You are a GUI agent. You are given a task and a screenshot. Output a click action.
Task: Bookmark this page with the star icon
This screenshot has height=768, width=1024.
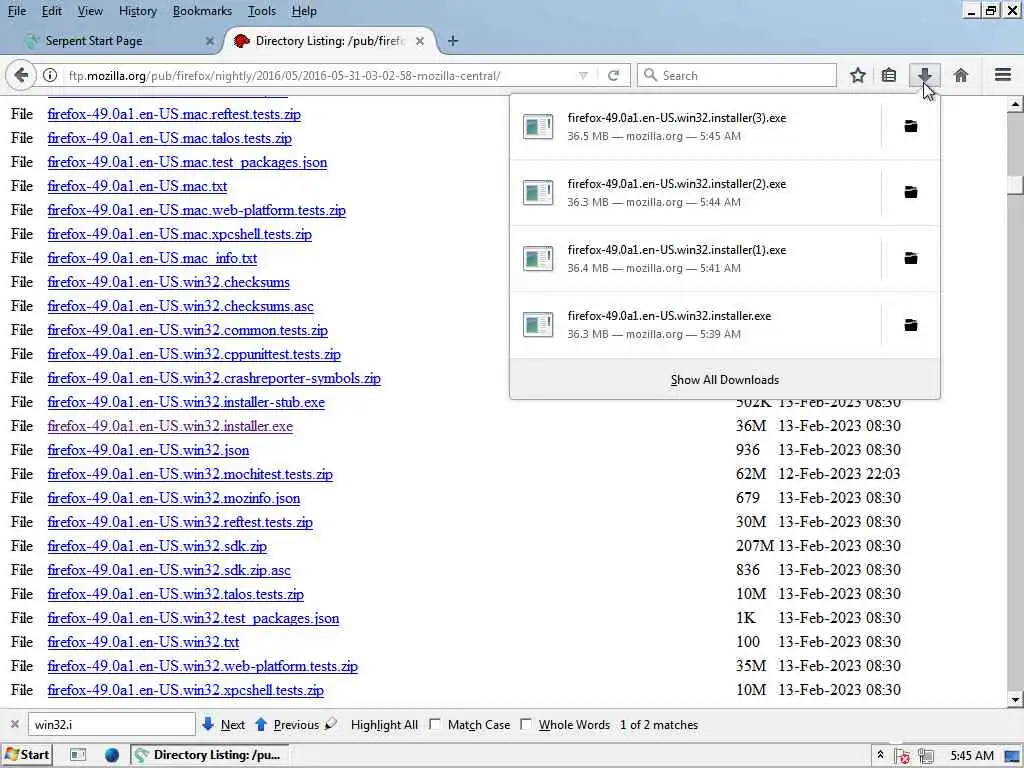pos(857,76)
